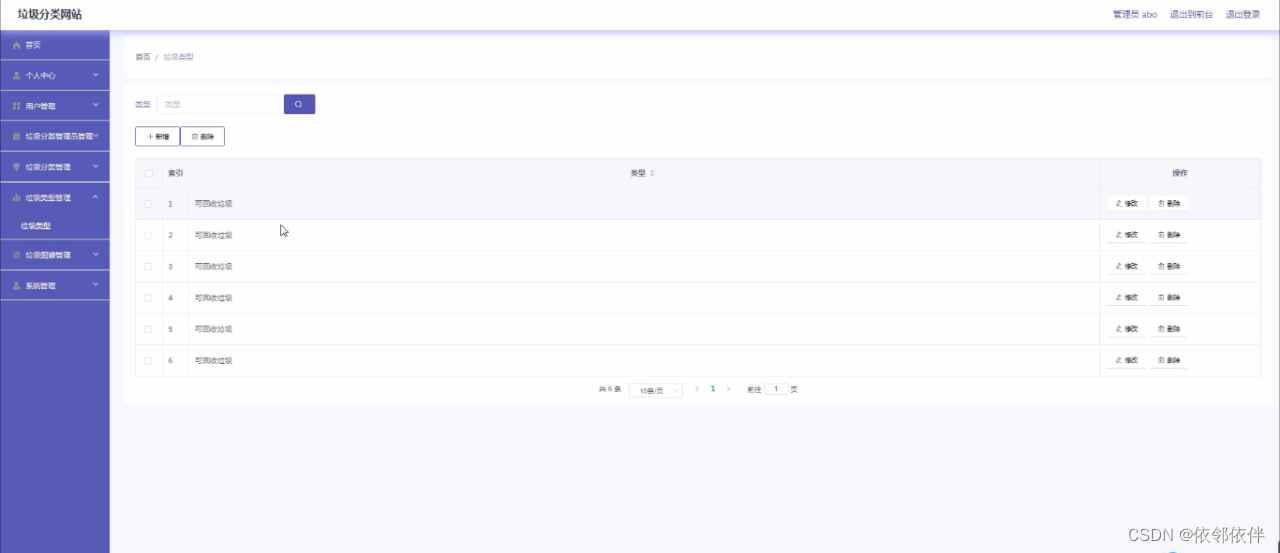The width and height of the screenshot is (1280, 553).
Task: Click 首页 in the breadcrumb
Action: coord(143,57)
